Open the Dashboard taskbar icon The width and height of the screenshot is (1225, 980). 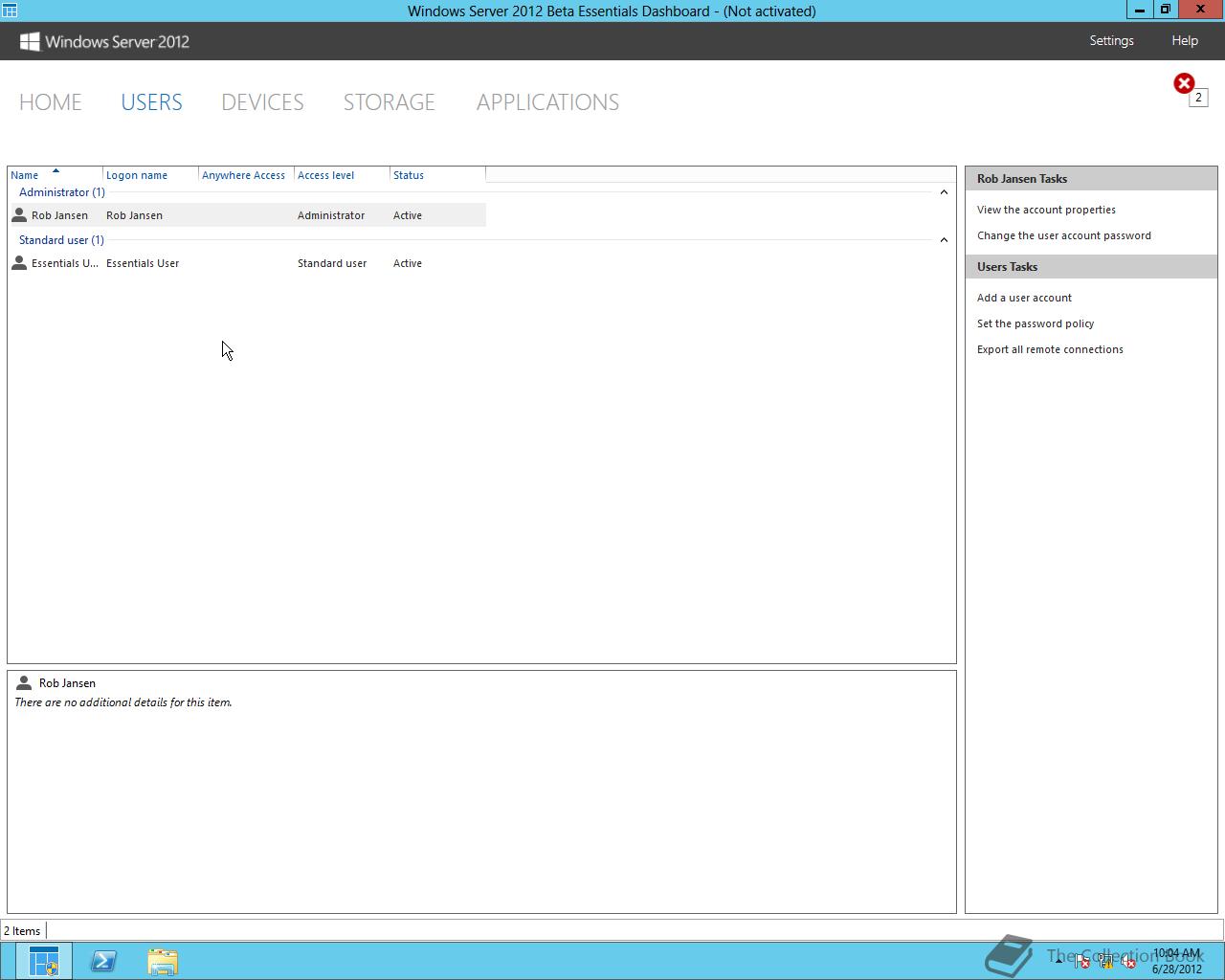point(44,961)
